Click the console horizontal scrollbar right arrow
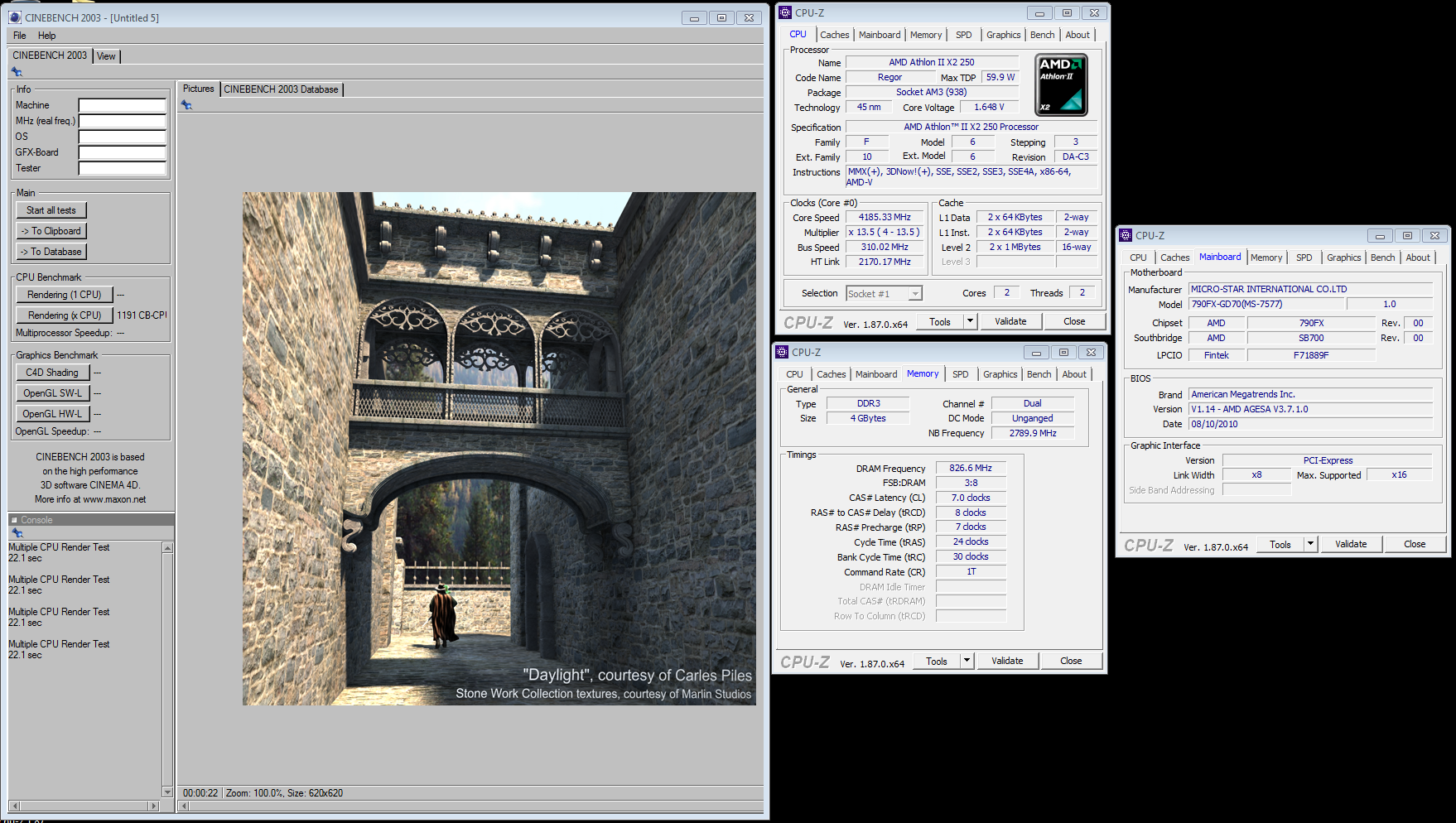Screen dimensions: 1456x823 pos(153,806)
